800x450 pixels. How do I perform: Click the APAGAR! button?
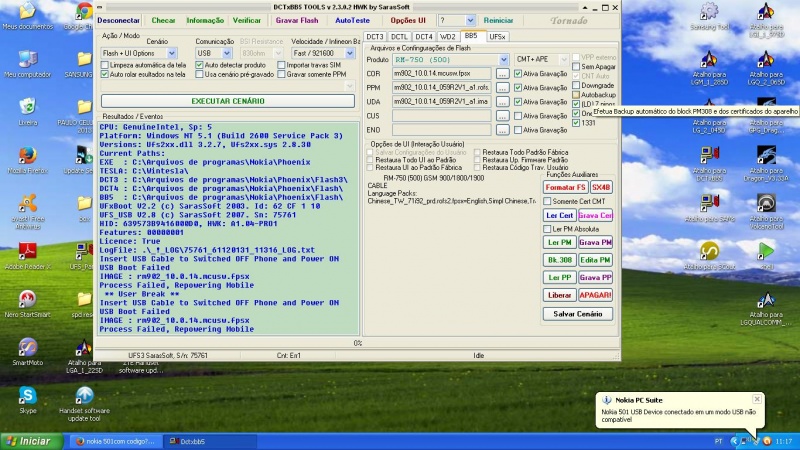tap(595, 295)
